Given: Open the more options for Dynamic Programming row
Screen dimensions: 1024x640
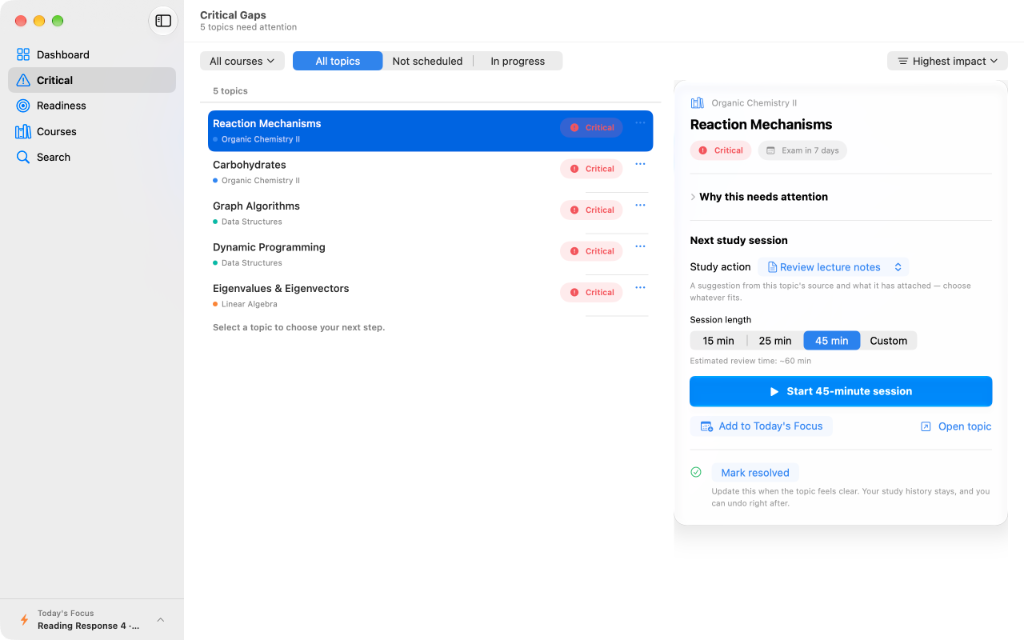Looking at the screenshot, I should click(640, 246).
